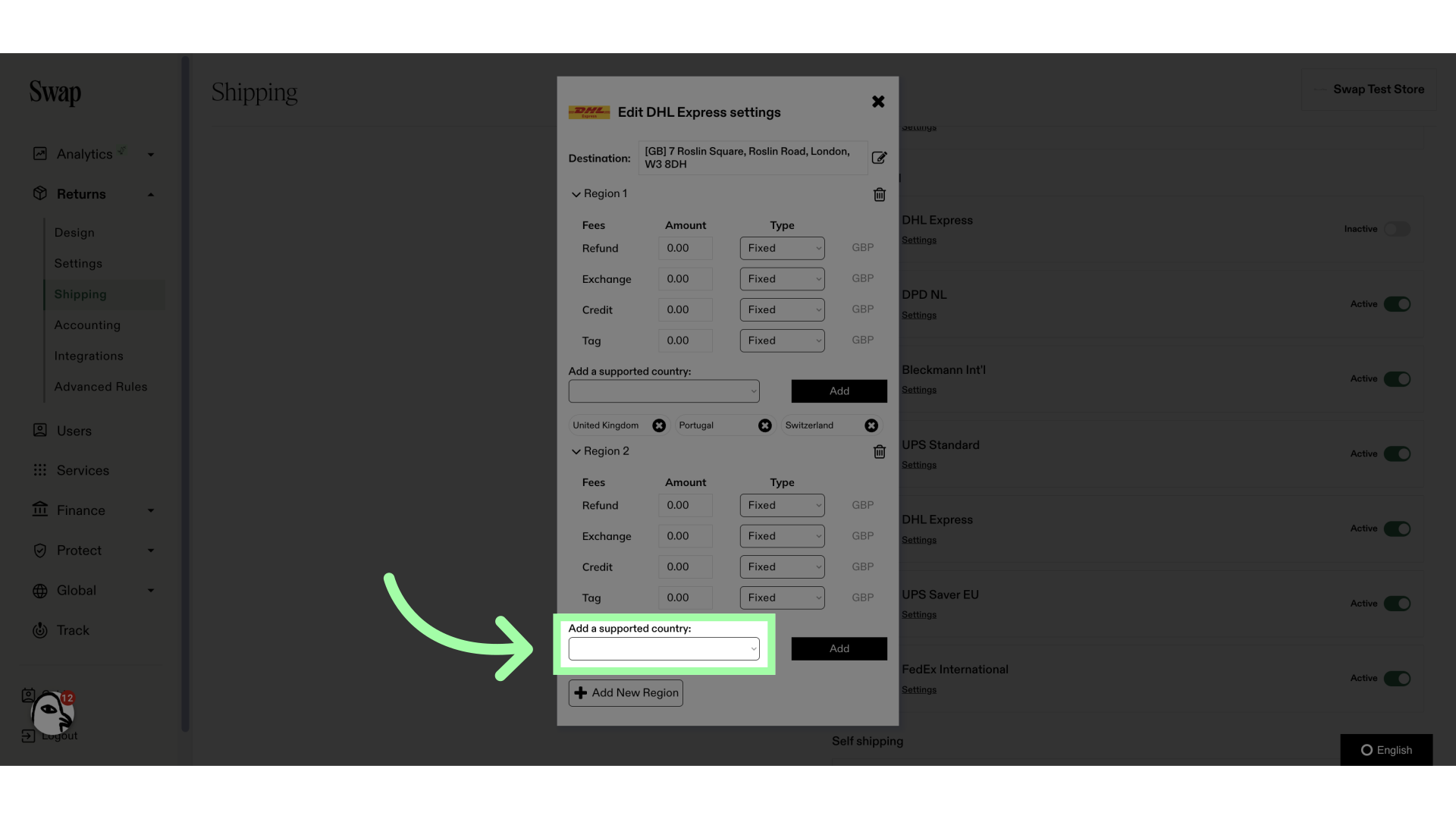This screenshot has height=819, width=1456.
Task: Toggle UPS Standard active status
Action: tap(1397, 454)
